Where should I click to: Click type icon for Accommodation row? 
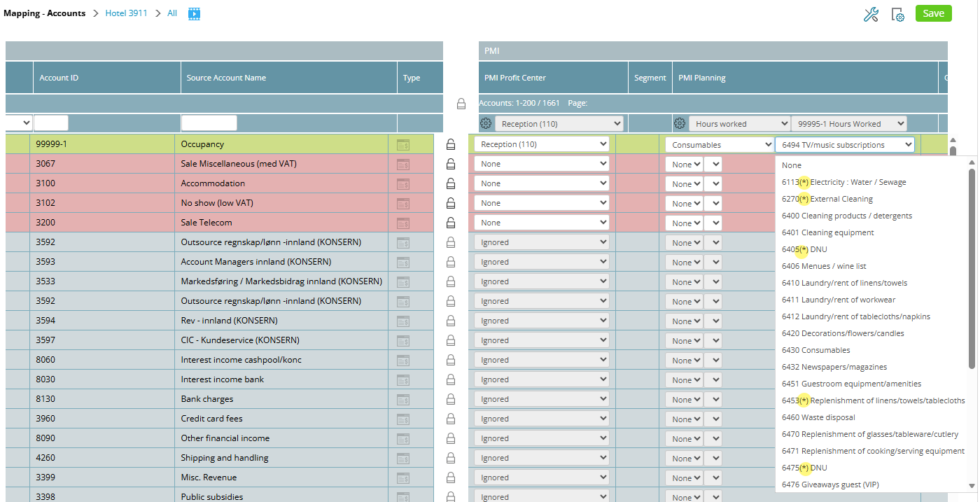coord(403,184)
